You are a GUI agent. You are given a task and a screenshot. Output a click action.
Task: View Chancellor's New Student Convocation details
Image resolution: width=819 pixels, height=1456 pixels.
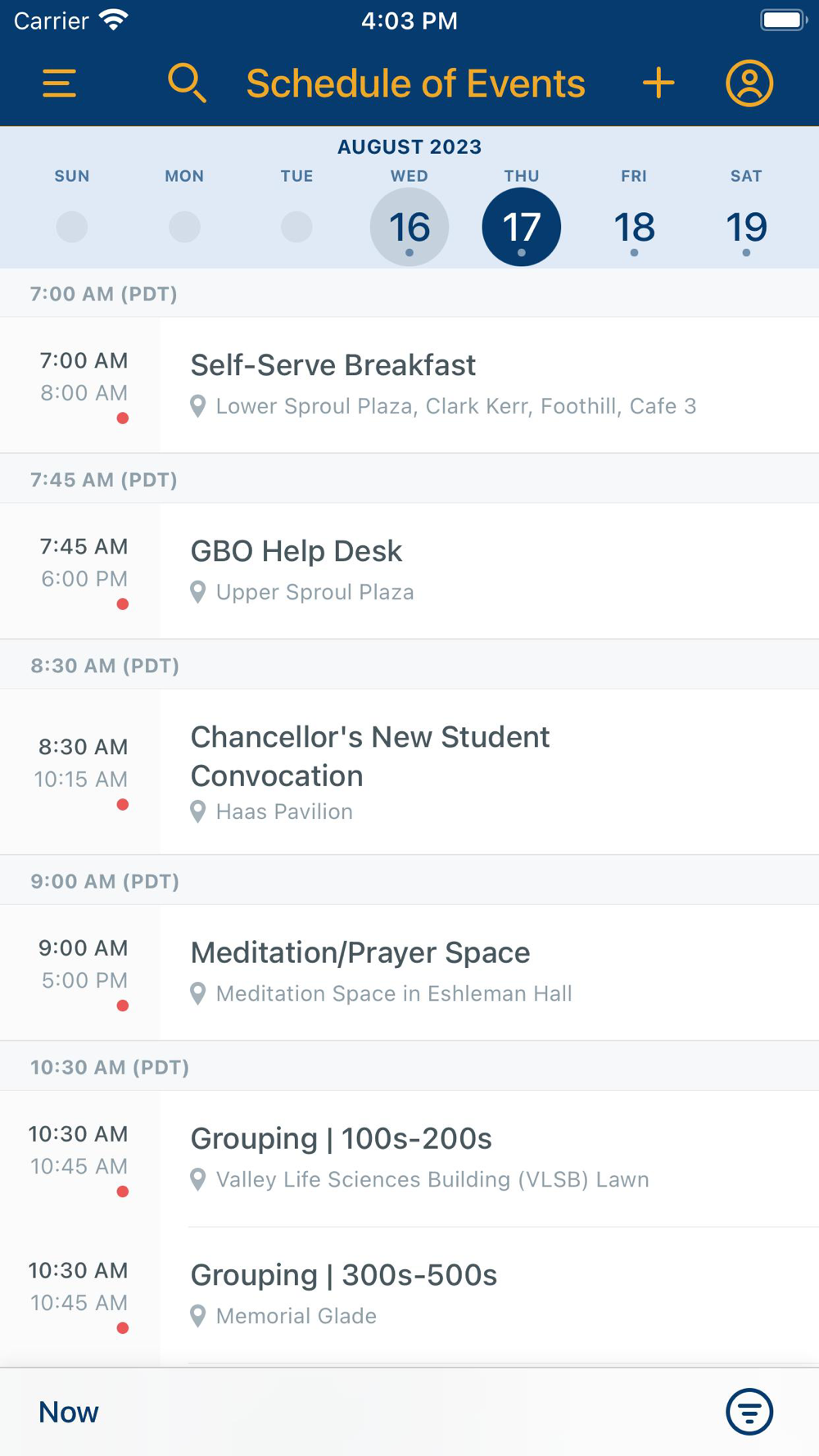pos(369,756)
